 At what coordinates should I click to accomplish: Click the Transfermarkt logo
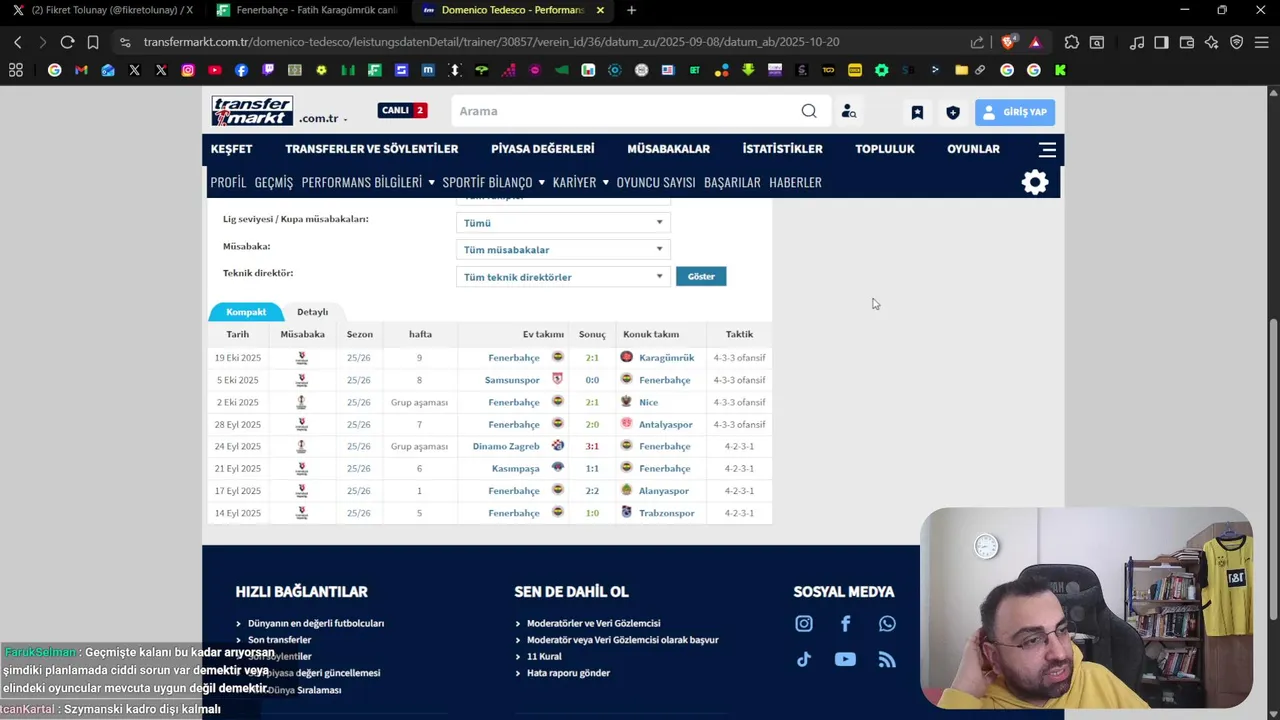coord(252,111)
